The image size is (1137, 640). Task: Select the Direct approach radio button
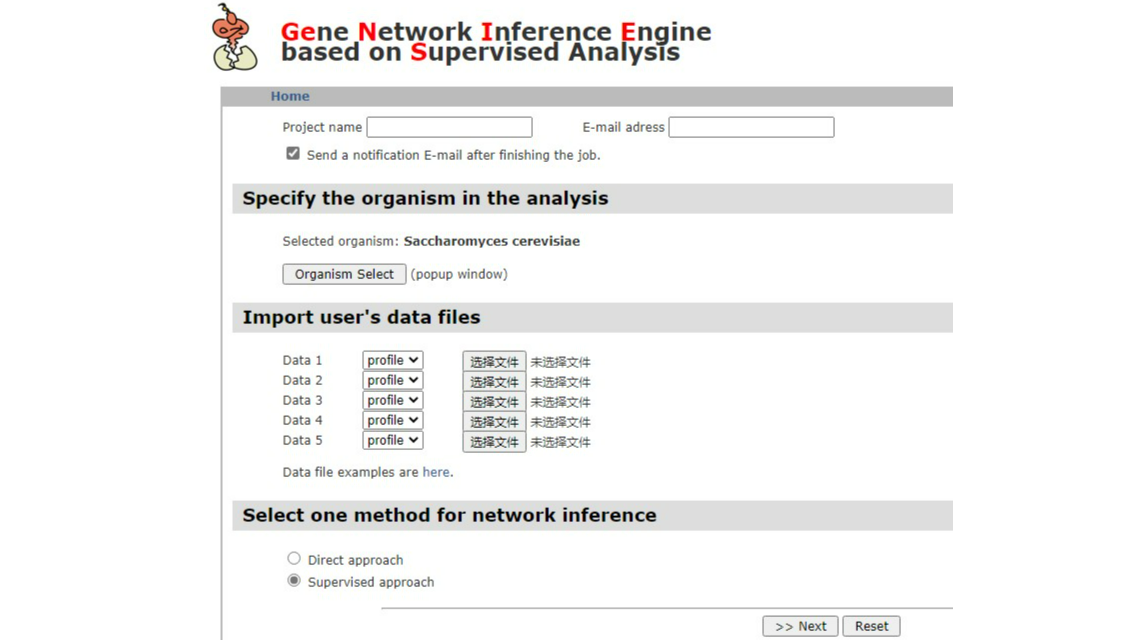(x=294, y=558)
